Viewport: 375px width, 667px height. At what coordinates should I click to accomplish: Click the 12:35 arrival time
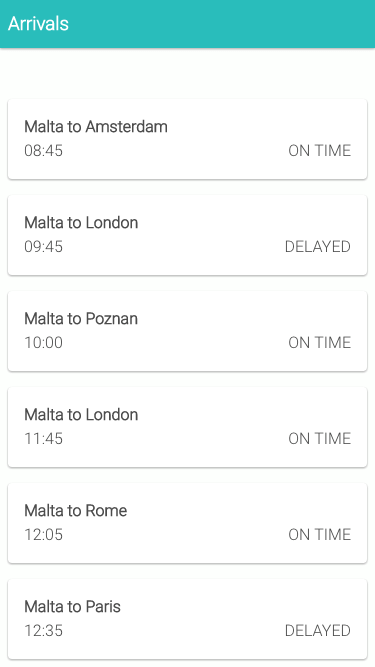43,630
